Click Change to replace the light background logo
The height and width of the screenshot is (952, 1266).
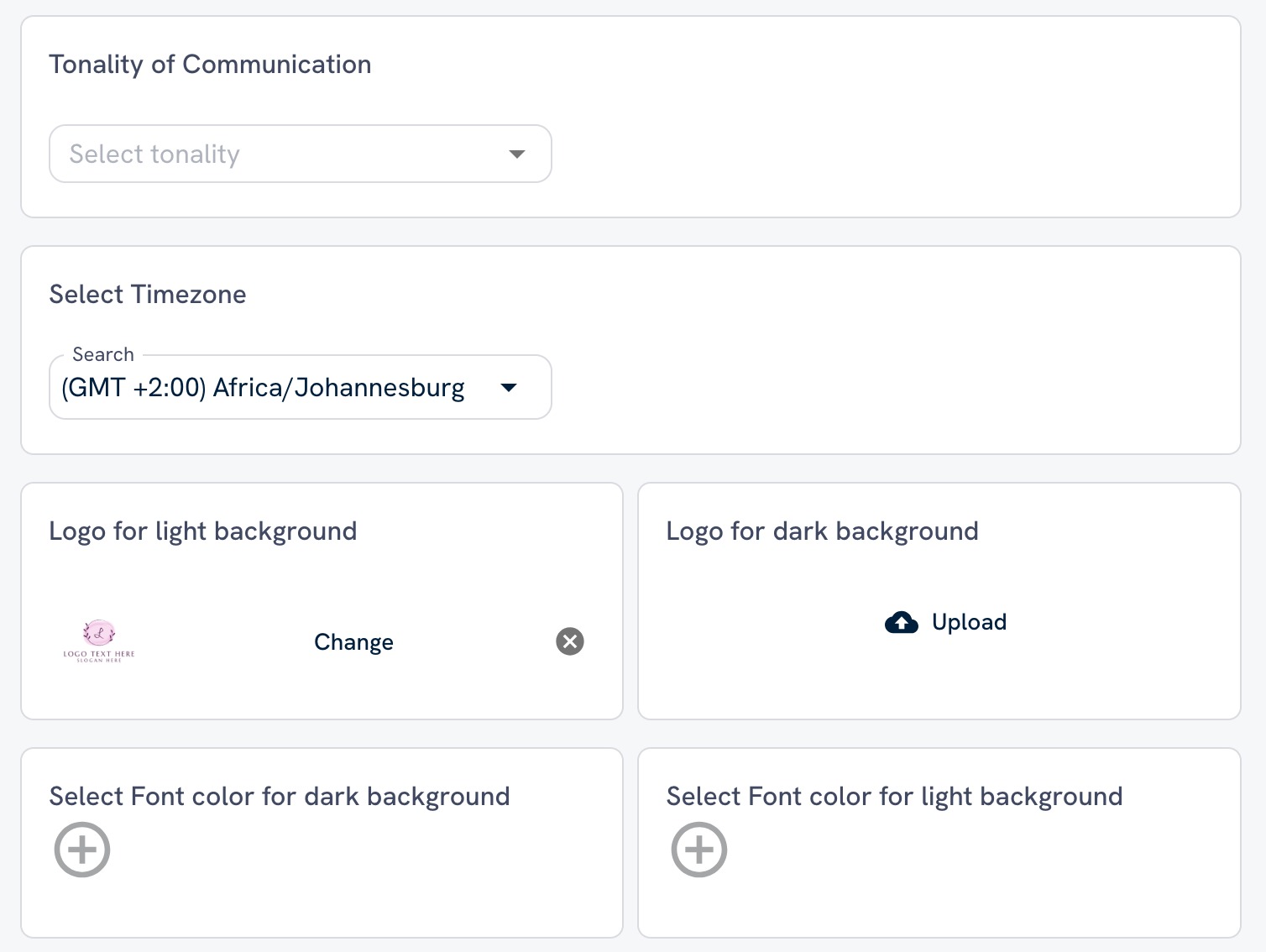pyautogui.click(x=353, y=641)
